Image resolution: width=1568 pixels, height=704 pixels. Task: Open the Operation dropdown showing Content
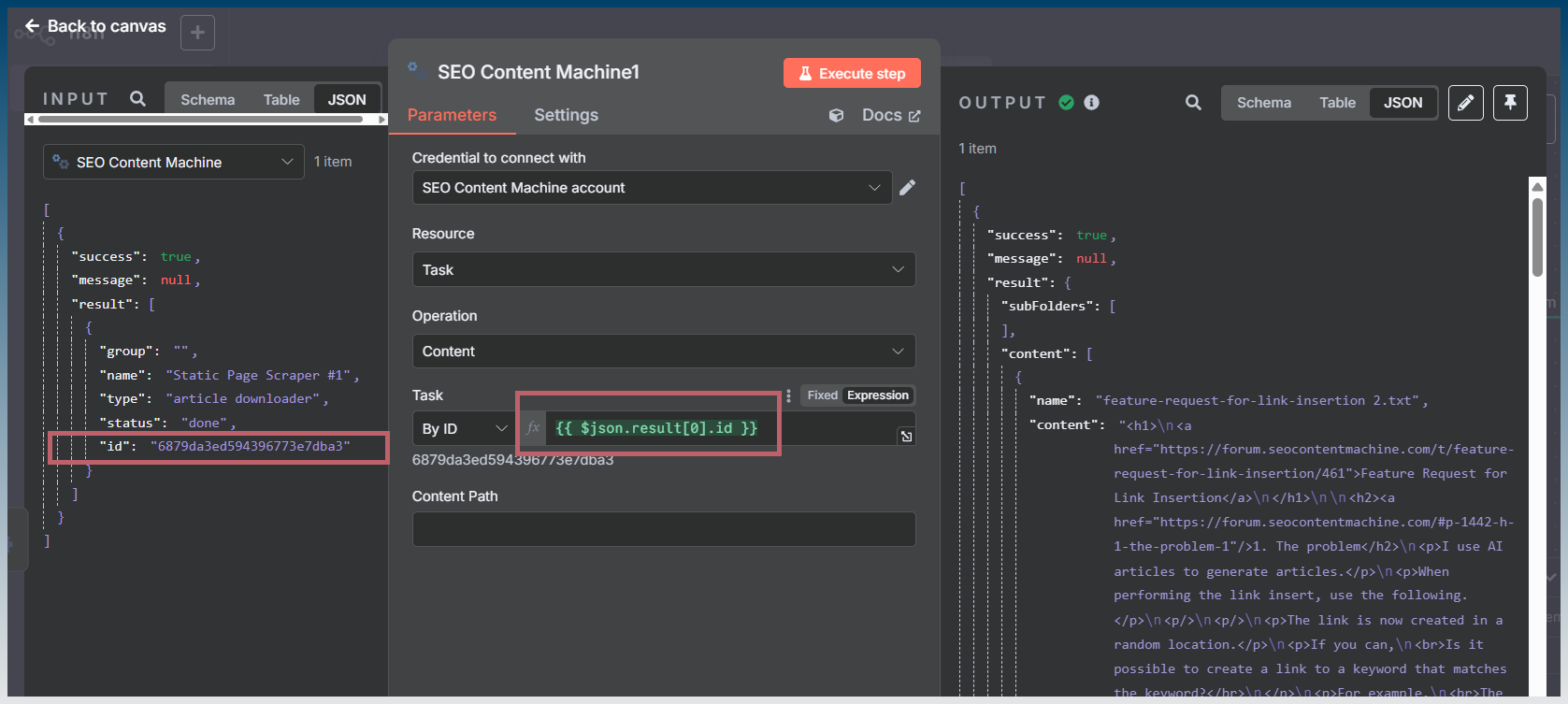664,352
